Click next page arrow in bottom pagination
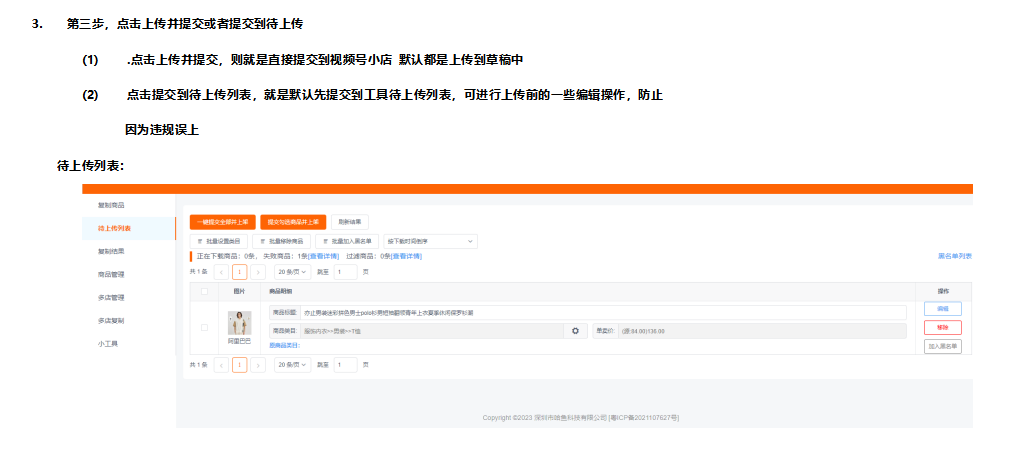1020x474 pixels. coord(258,365)
